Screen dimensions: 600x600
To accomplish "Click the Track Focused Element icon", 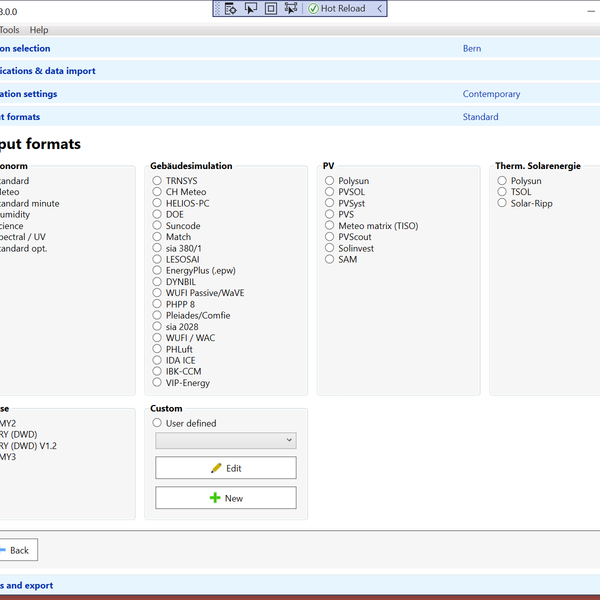I will click(x=291, y=8).
